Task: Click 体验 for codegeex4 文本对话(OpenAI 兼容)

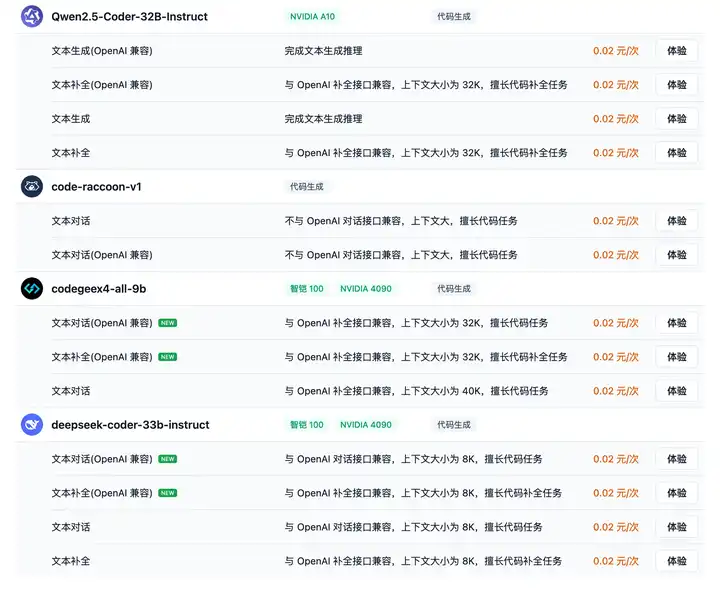Action: (677, 323)
